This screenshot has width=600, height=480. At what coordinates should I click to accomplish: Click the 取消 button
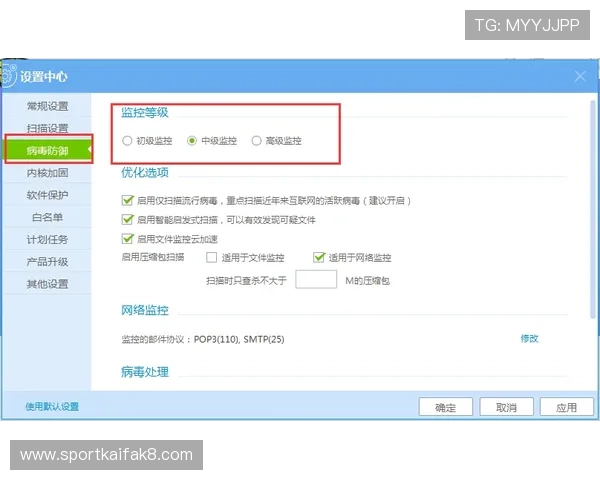[x=506, y=407]
